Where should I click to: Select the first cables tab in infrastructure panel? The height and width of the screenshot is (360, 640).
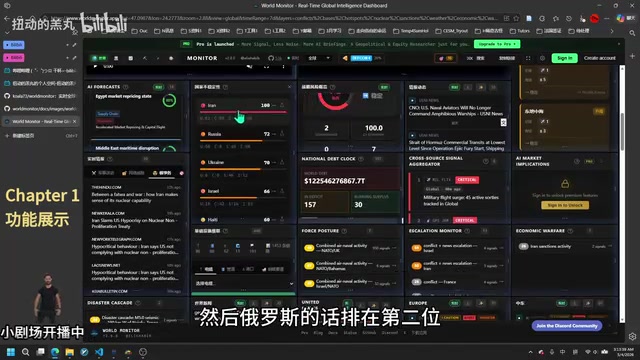pyautogui.click(x=207, y=269)
